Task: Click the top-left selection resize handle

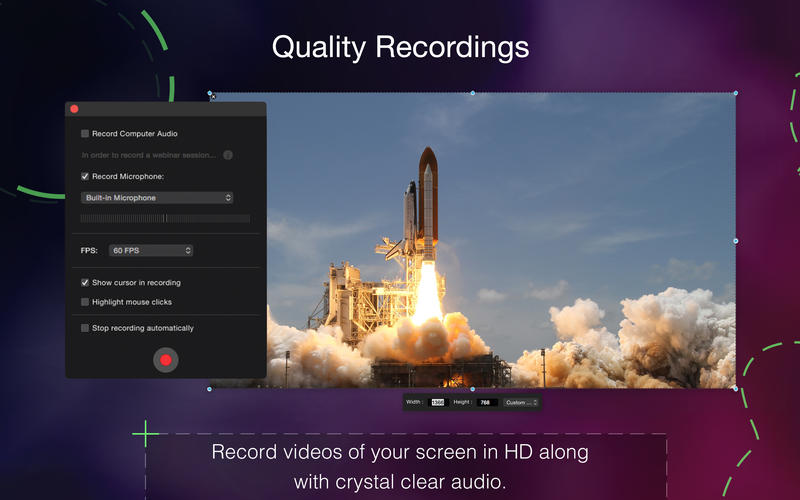Action: tap(210, 94)
